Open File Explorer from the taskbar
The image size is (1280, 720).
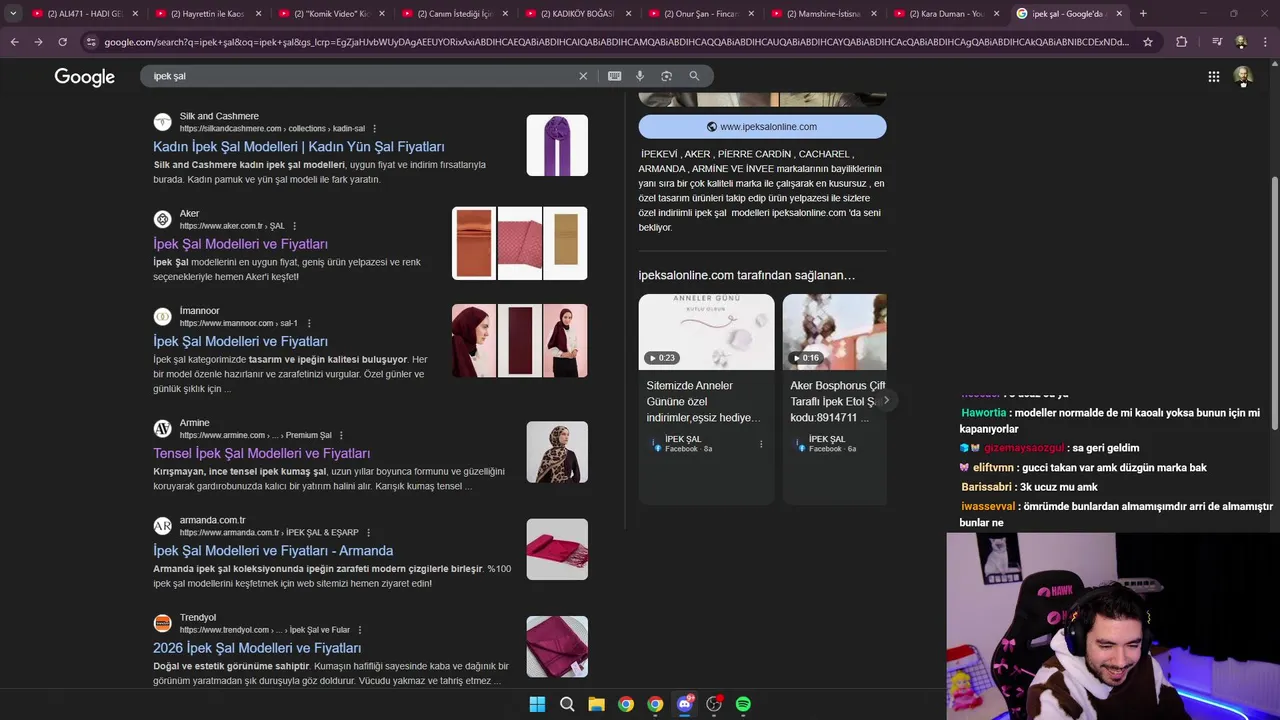tap(596, 704)
